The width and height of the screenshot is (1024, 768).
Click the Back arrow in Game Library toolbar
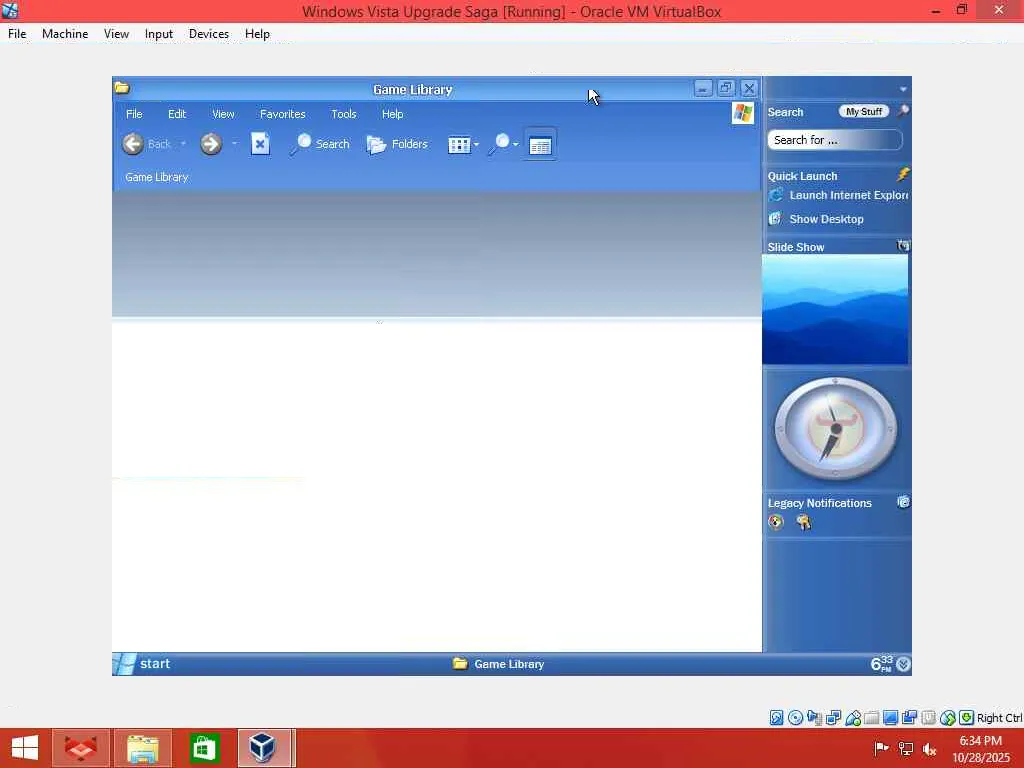pyautogui.click(x=133, y=144)
